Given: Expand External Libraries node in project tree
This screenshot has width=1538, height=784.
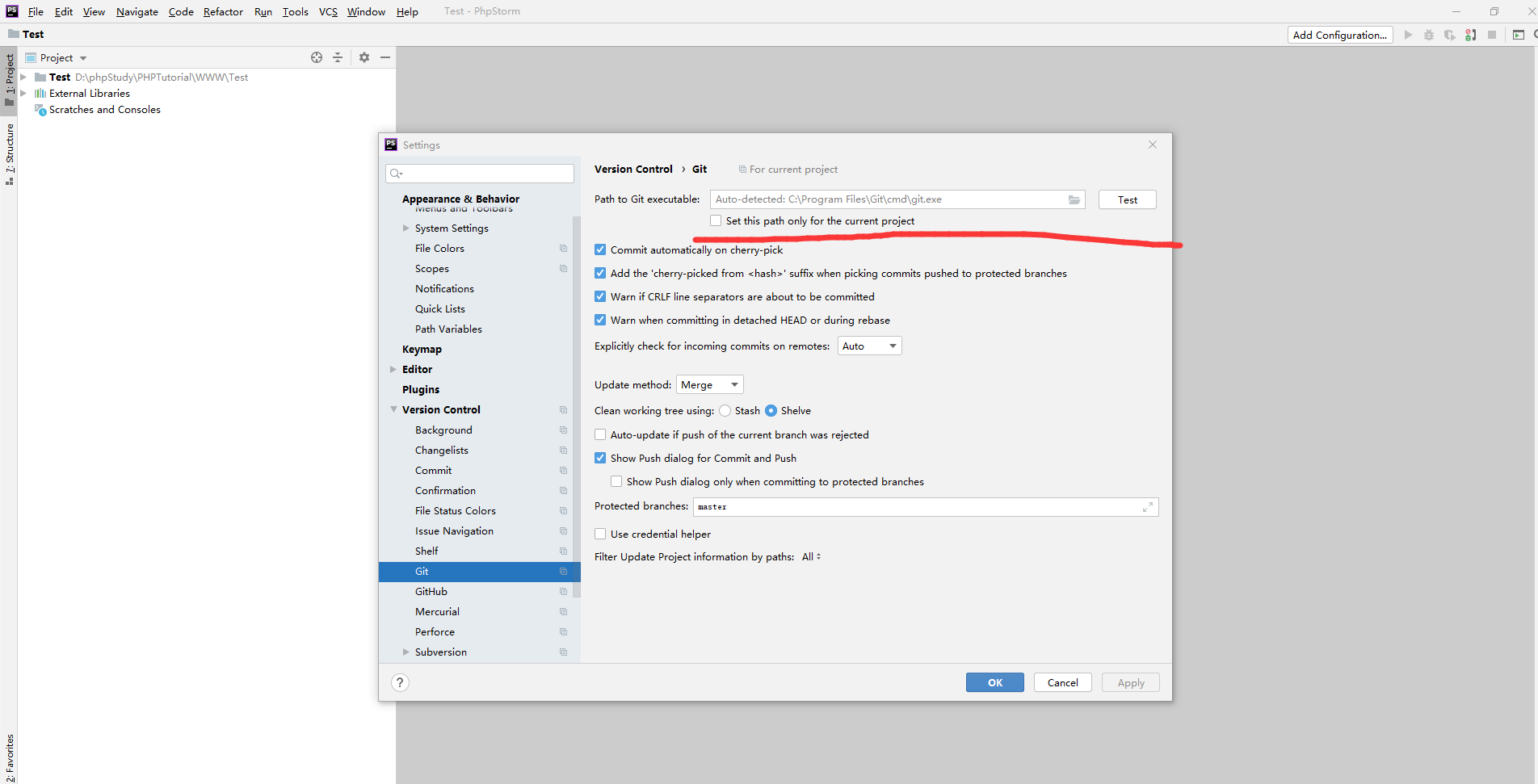Looking at the screenshot, I should pyautogui.click(x=23, y=94).
